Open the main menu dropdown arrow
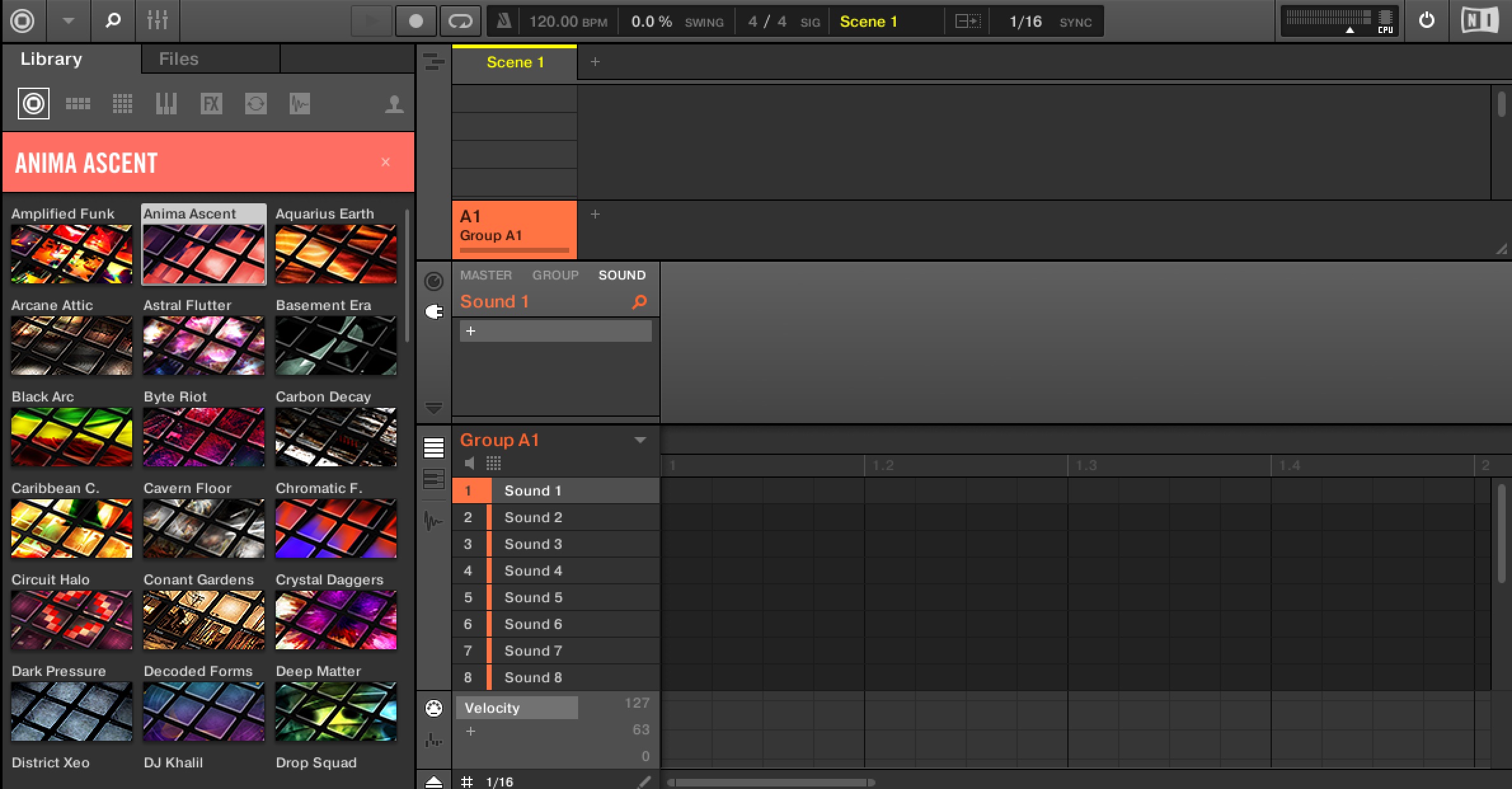 (x=68, y=21)
